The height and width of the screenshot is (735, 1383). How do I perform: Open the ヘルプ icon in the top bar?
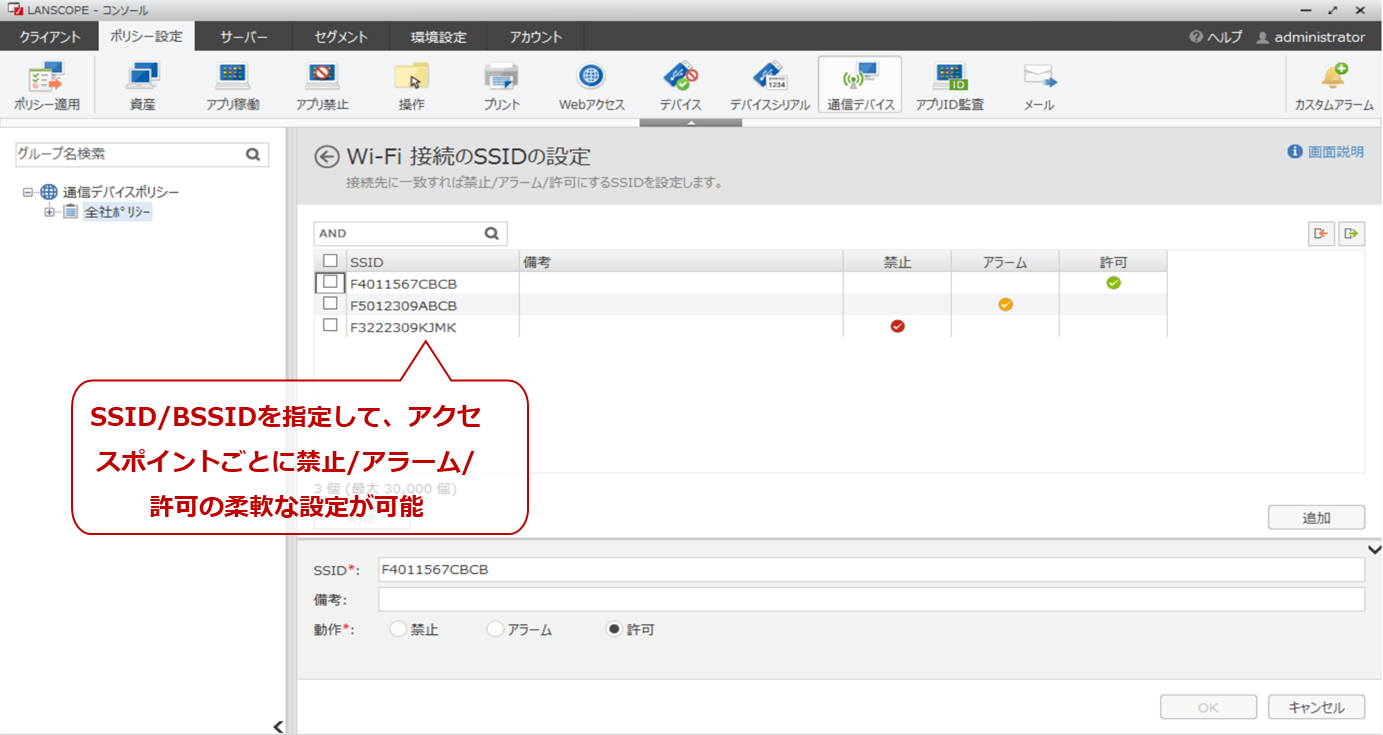(1196, 37)
